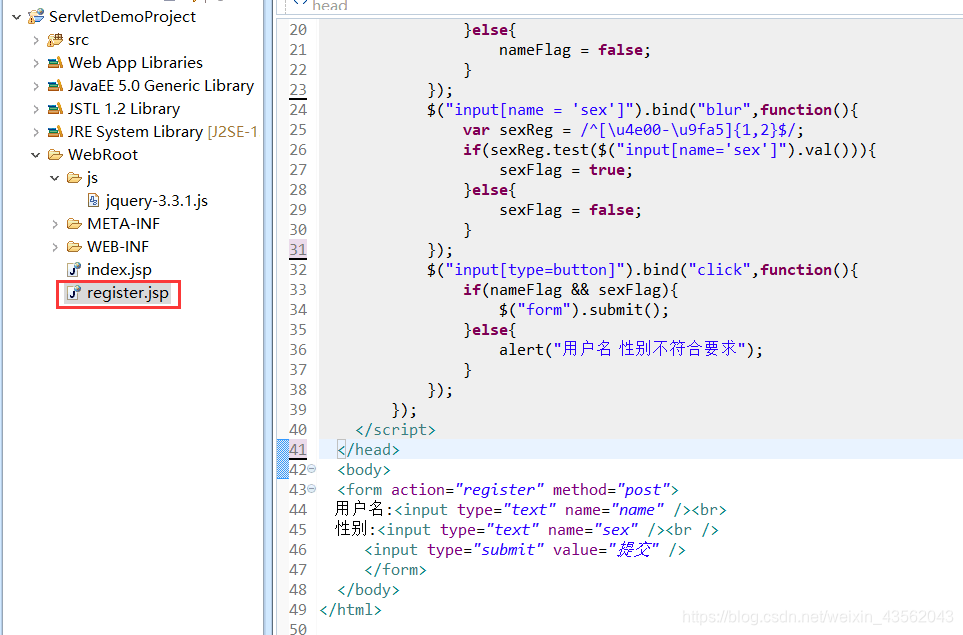Select the META-INF folder label
This screenshot has height=635, width=963.
coord(123,224)
